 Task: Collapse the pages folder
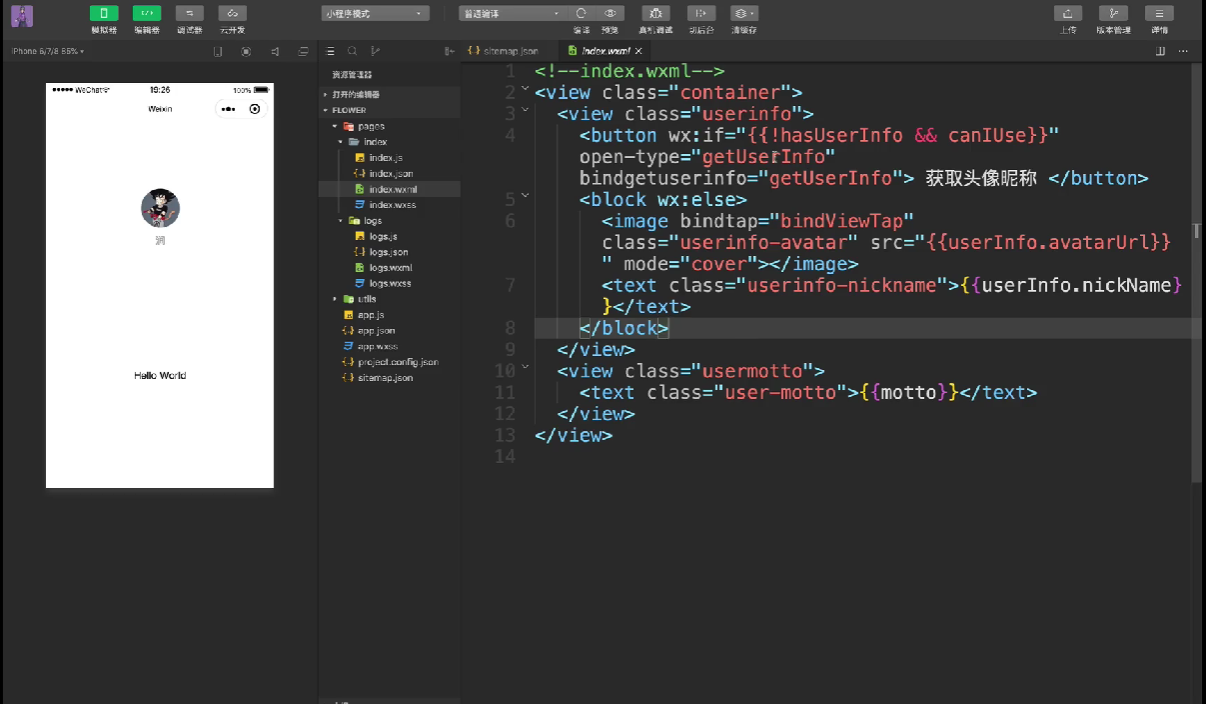[x=389, y=126]
